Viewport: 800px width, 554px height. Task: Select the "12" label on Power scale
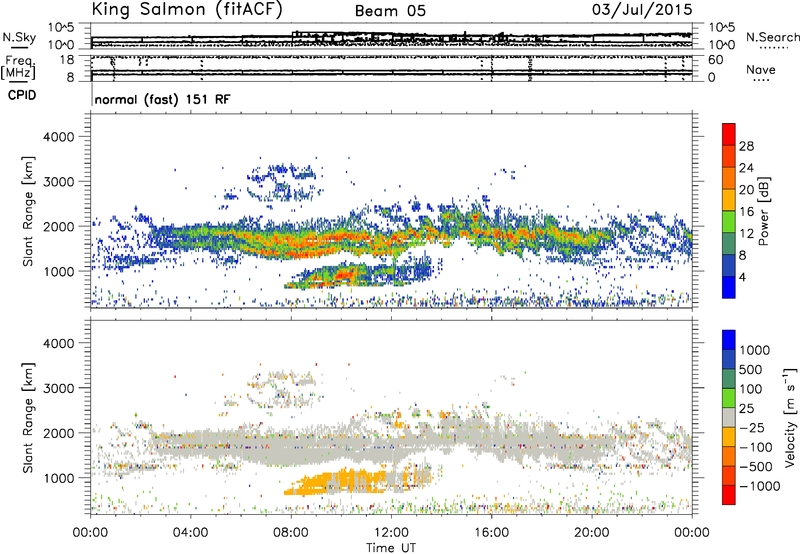pos(746,234)
